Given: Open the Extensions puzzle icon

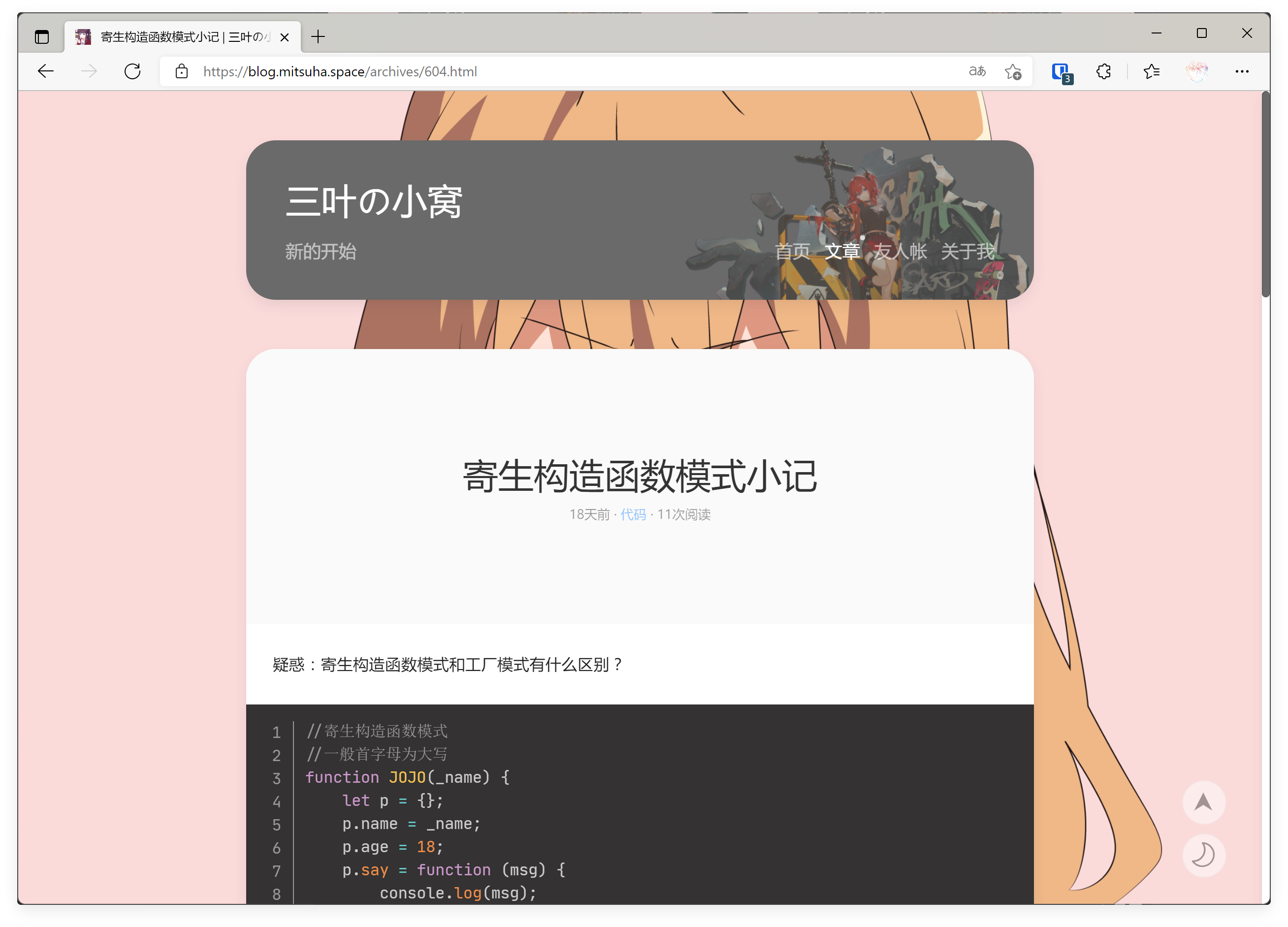Looking at the screenshot, I should (x=1103, y=71).
